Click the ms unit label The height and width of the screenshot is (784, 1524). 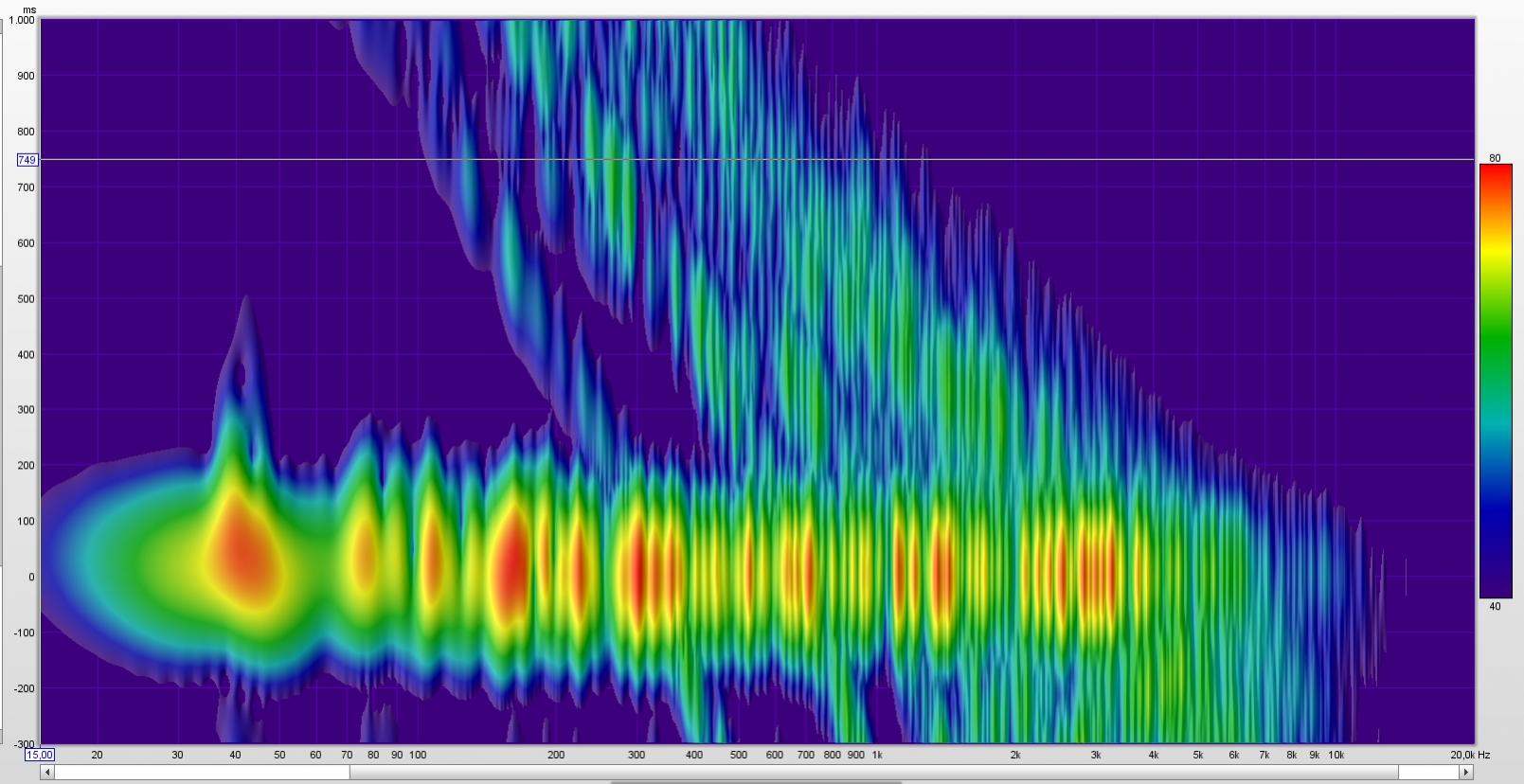pos(29,9)
